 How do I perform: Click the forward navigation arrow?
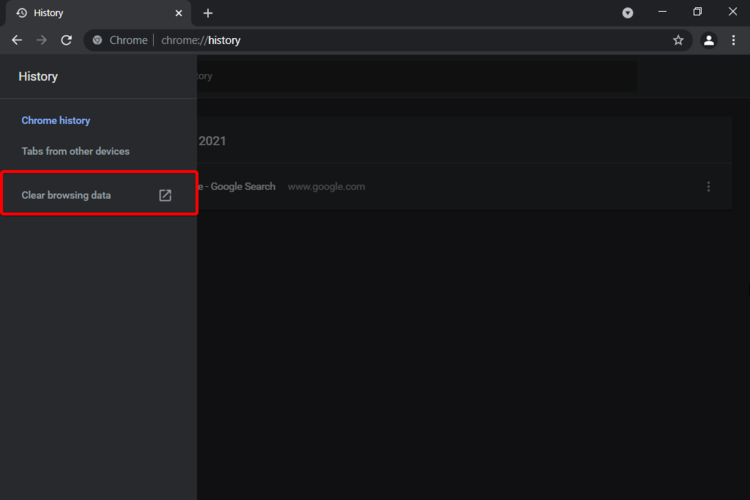42,40
